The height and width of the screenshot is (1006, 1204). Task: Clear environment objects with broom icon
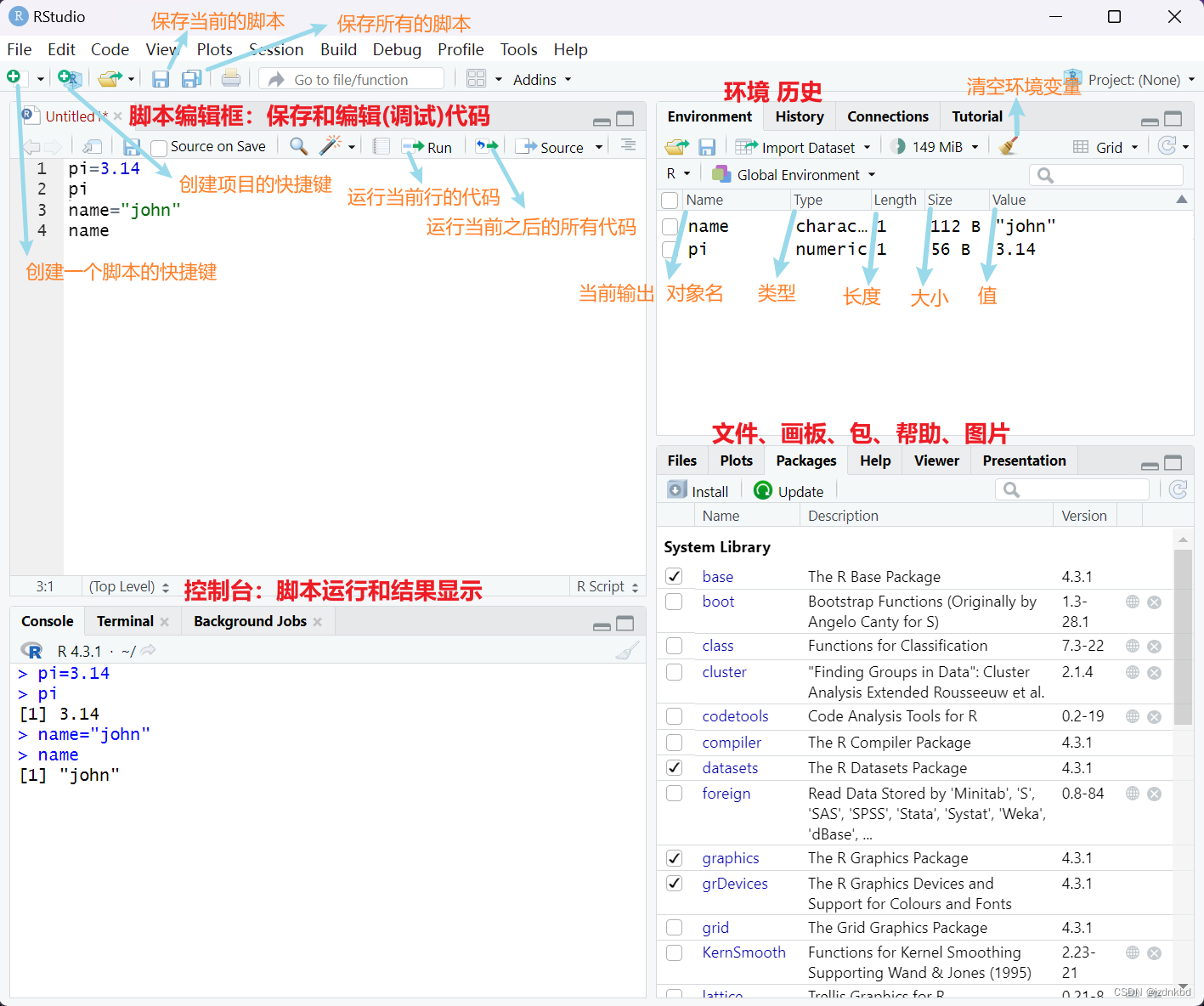pyautogui.click(x=1009, y=146)
